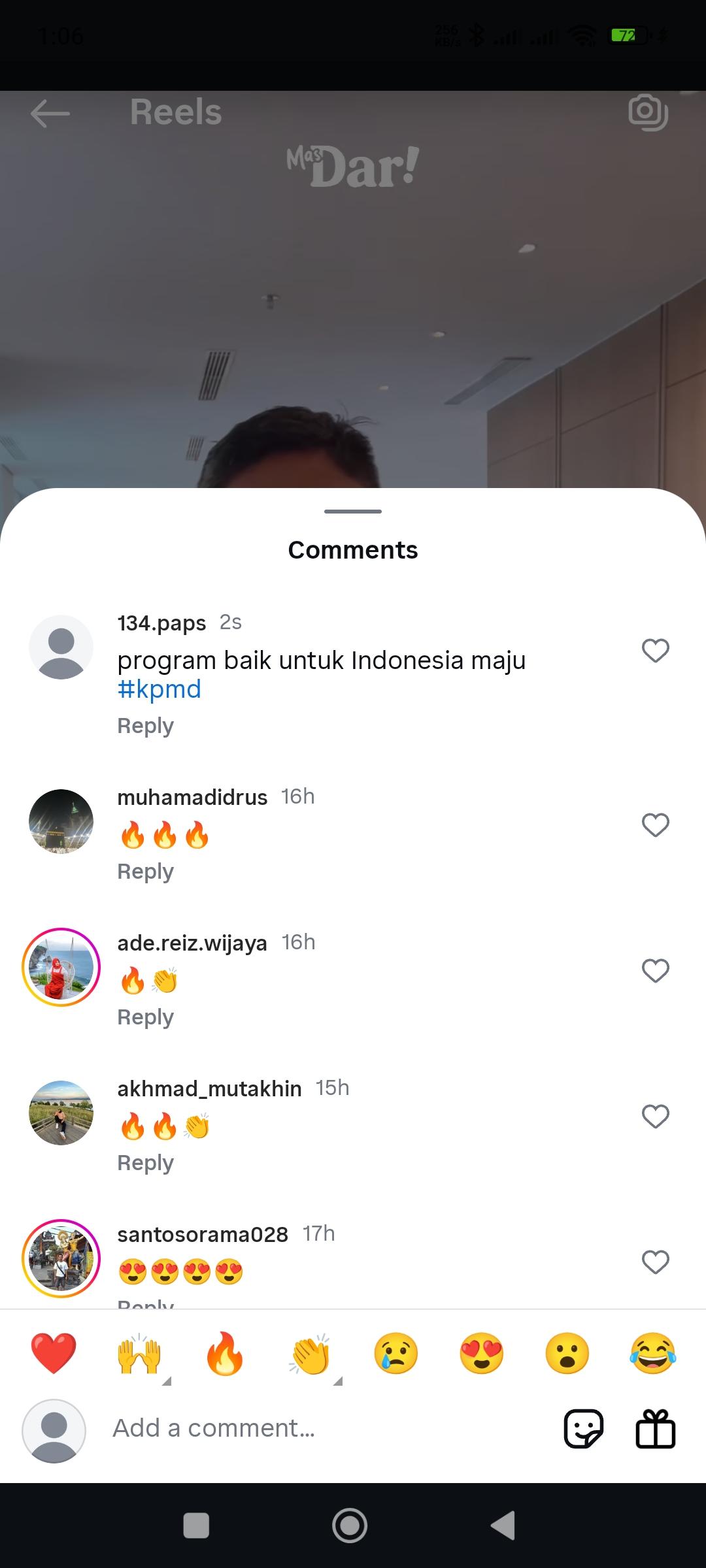Open santosorama028's profile picture story
This screenshot has width=706, height=1568.
61,1258
